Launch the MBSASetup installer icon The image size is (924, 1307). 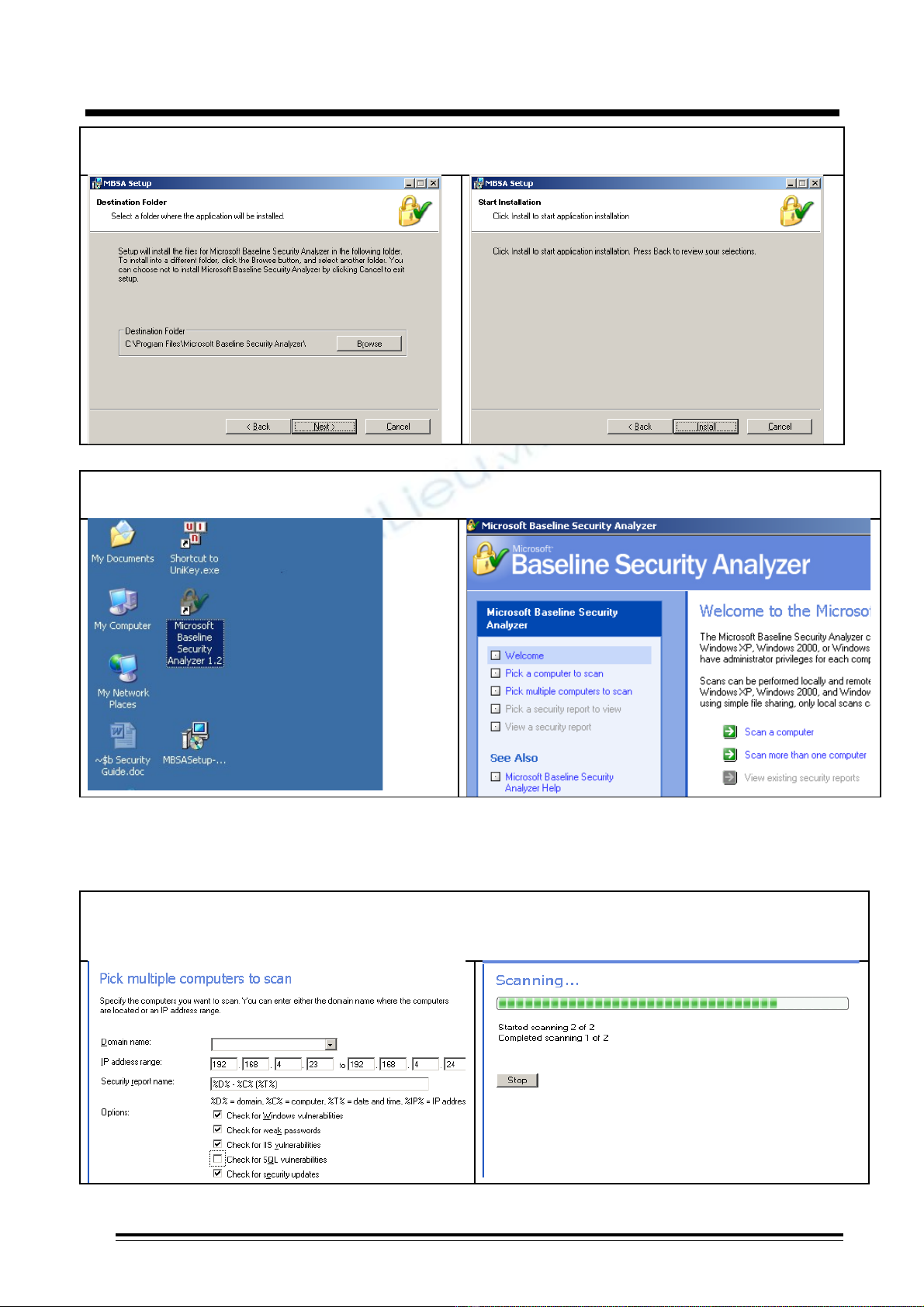point(194,736)
